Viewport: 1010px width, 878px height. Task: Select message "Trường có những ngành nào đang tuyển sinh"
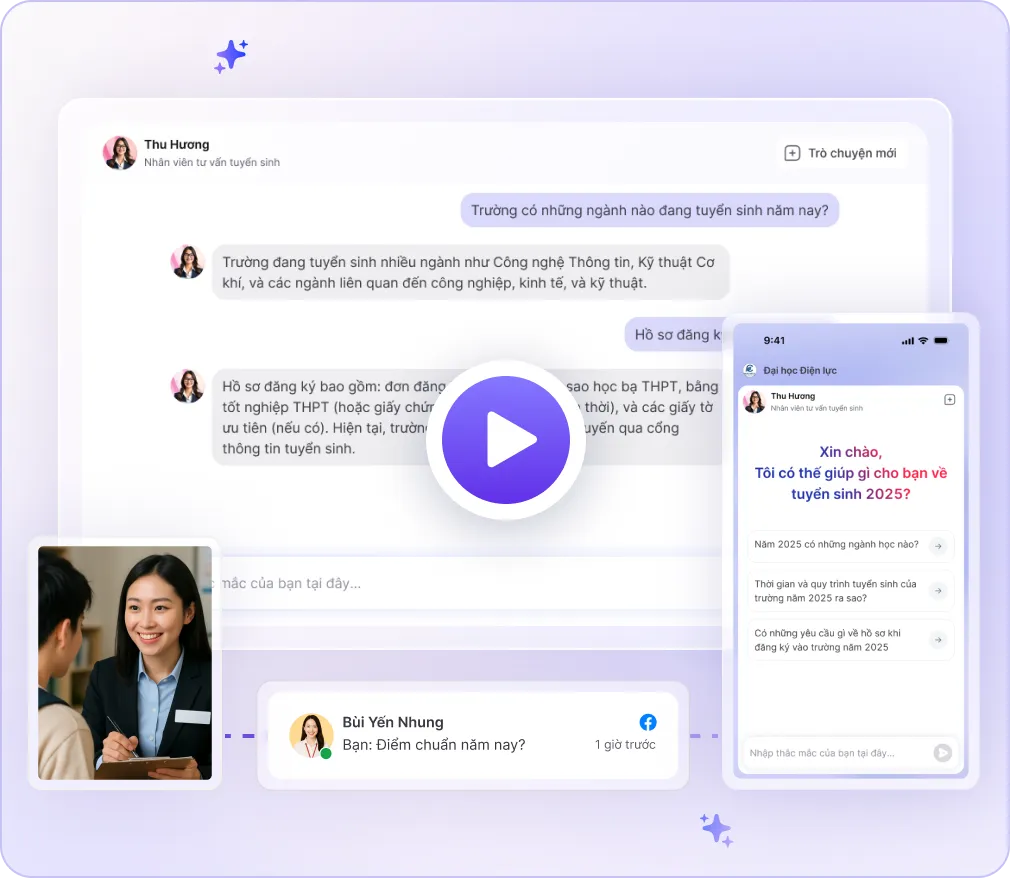[650, 211]
